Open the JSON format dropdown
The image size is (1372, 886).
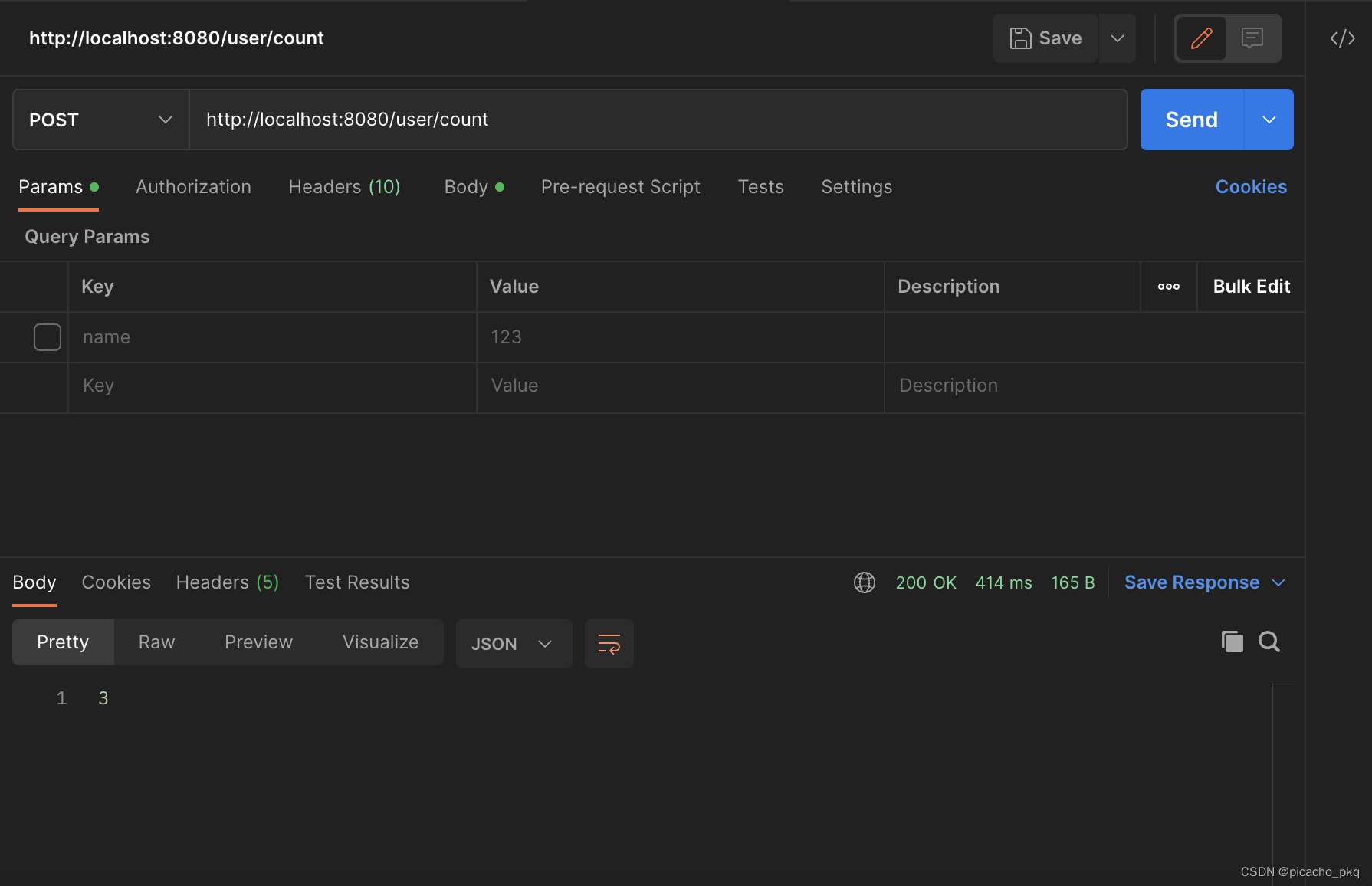(x=514, y=644)
